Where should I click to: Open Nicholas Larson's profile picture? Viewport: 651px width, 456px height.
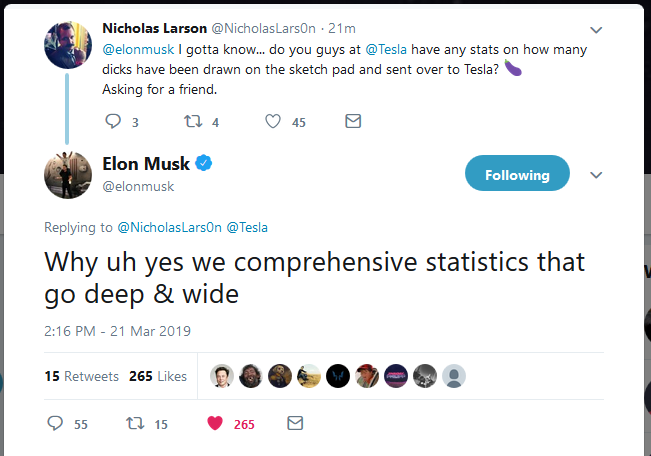click(x=68, y=45)
